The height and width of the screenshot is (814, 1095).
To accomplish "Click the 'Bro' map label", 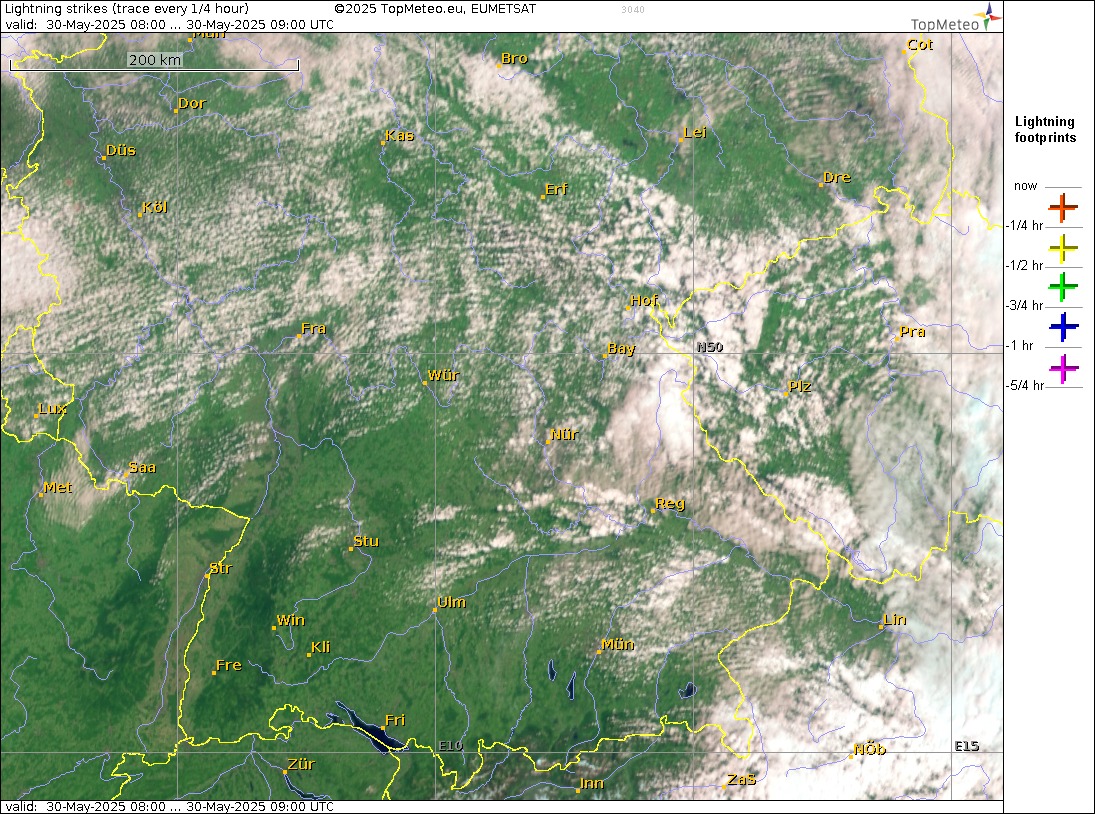I will coord(514,58).
